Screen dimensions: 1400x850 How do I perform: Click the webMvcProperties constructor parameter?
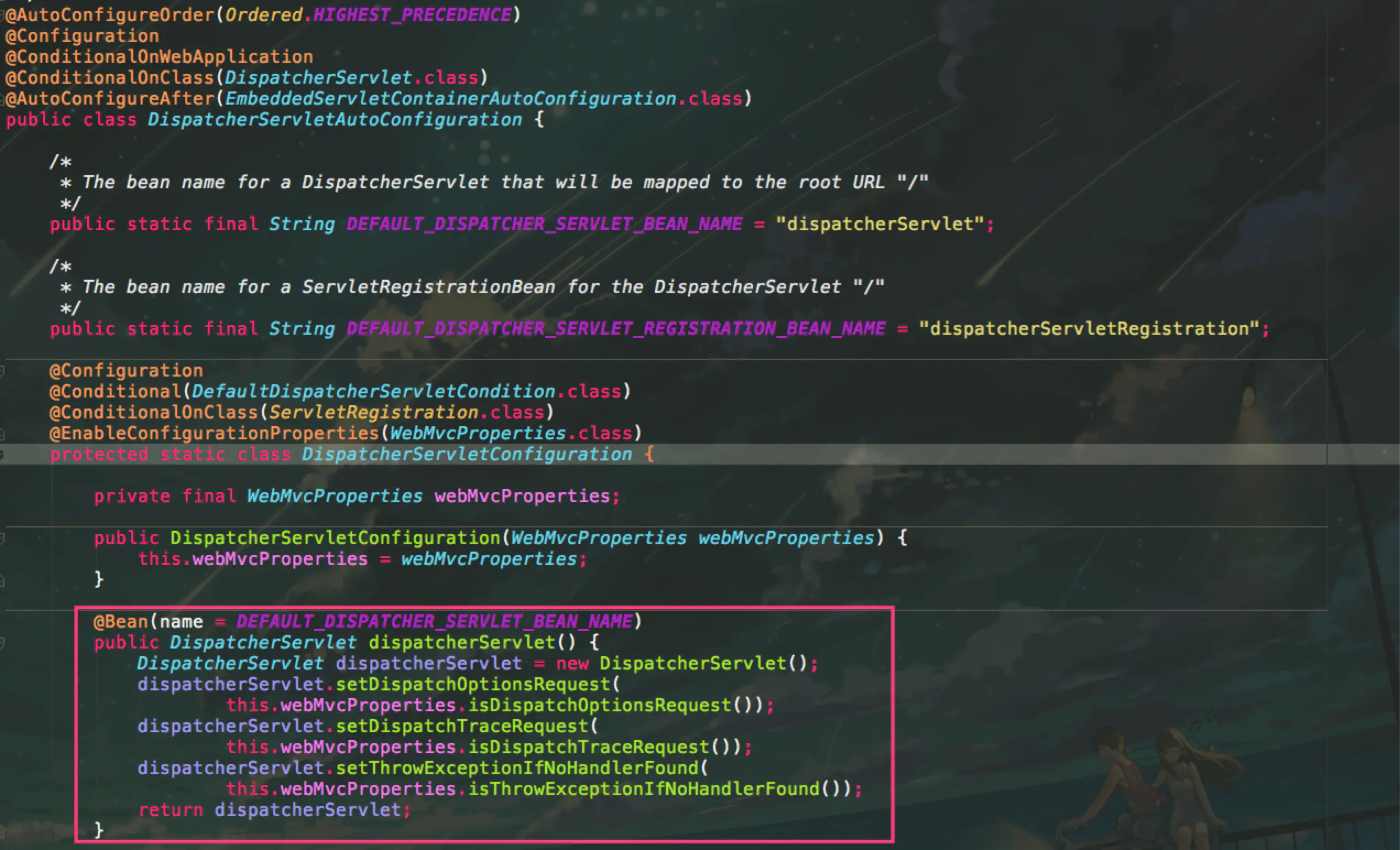click(x=786, y=538)
